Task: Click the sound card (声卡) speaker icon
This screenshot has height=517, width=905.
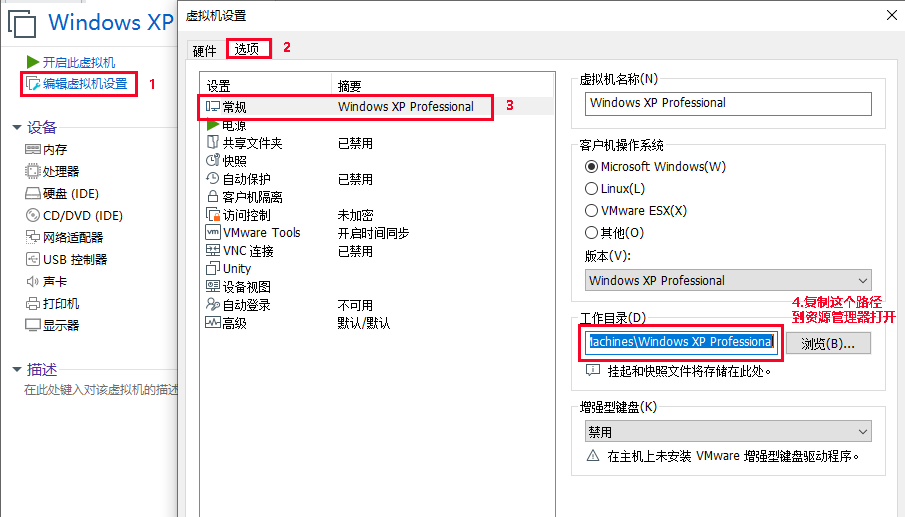Action: pyautogui.click(x=32, y=282)
